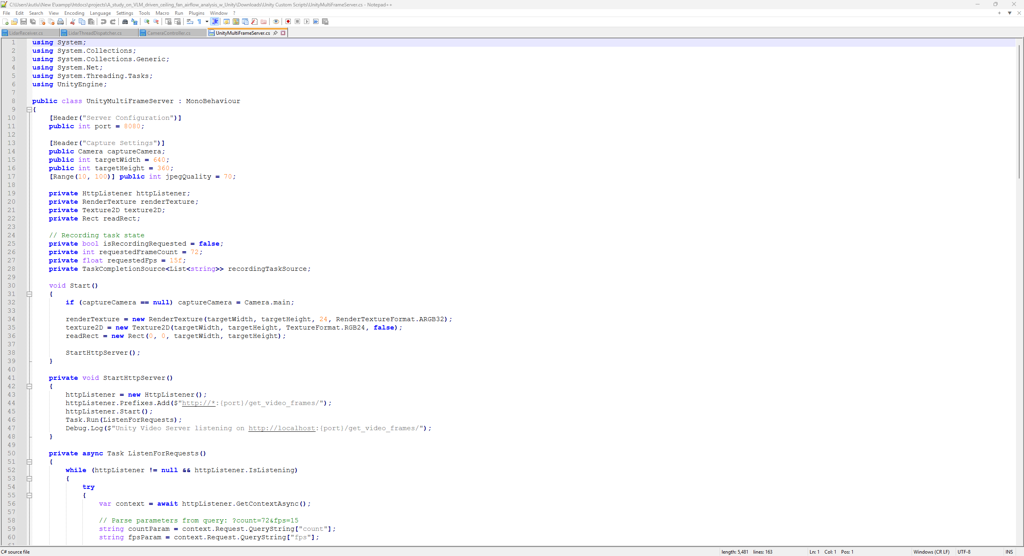Click the Open file toolbar icon
The image size is (1024, 556).
pos(14,22)
